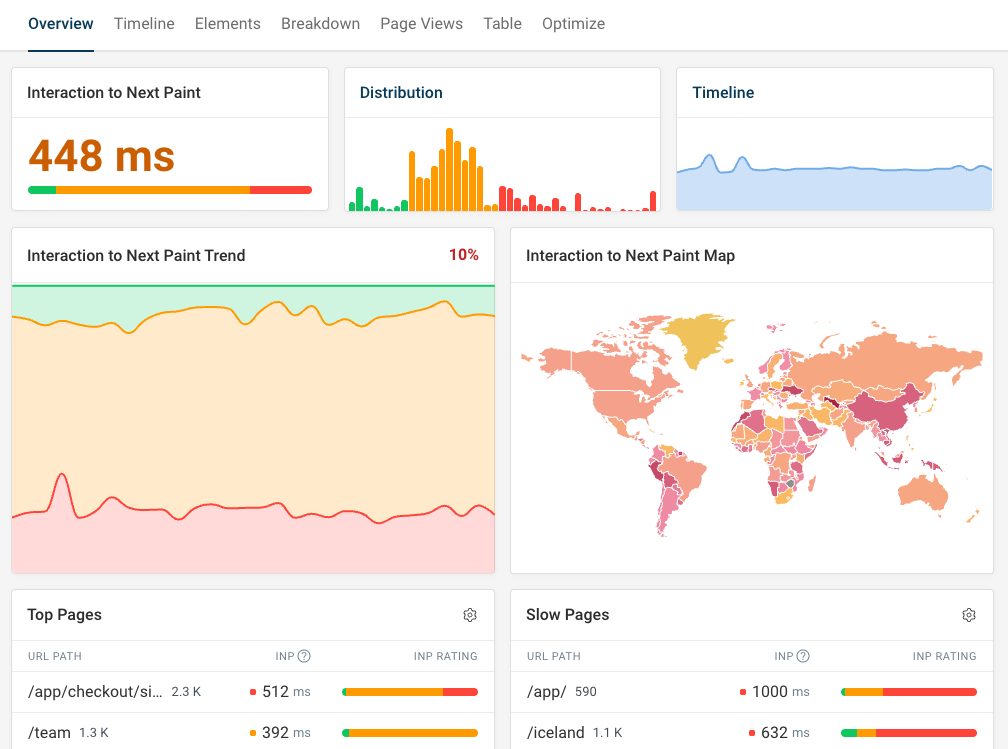
Task: Open the Slow Pages settings gear
Action: click(968, 615)
